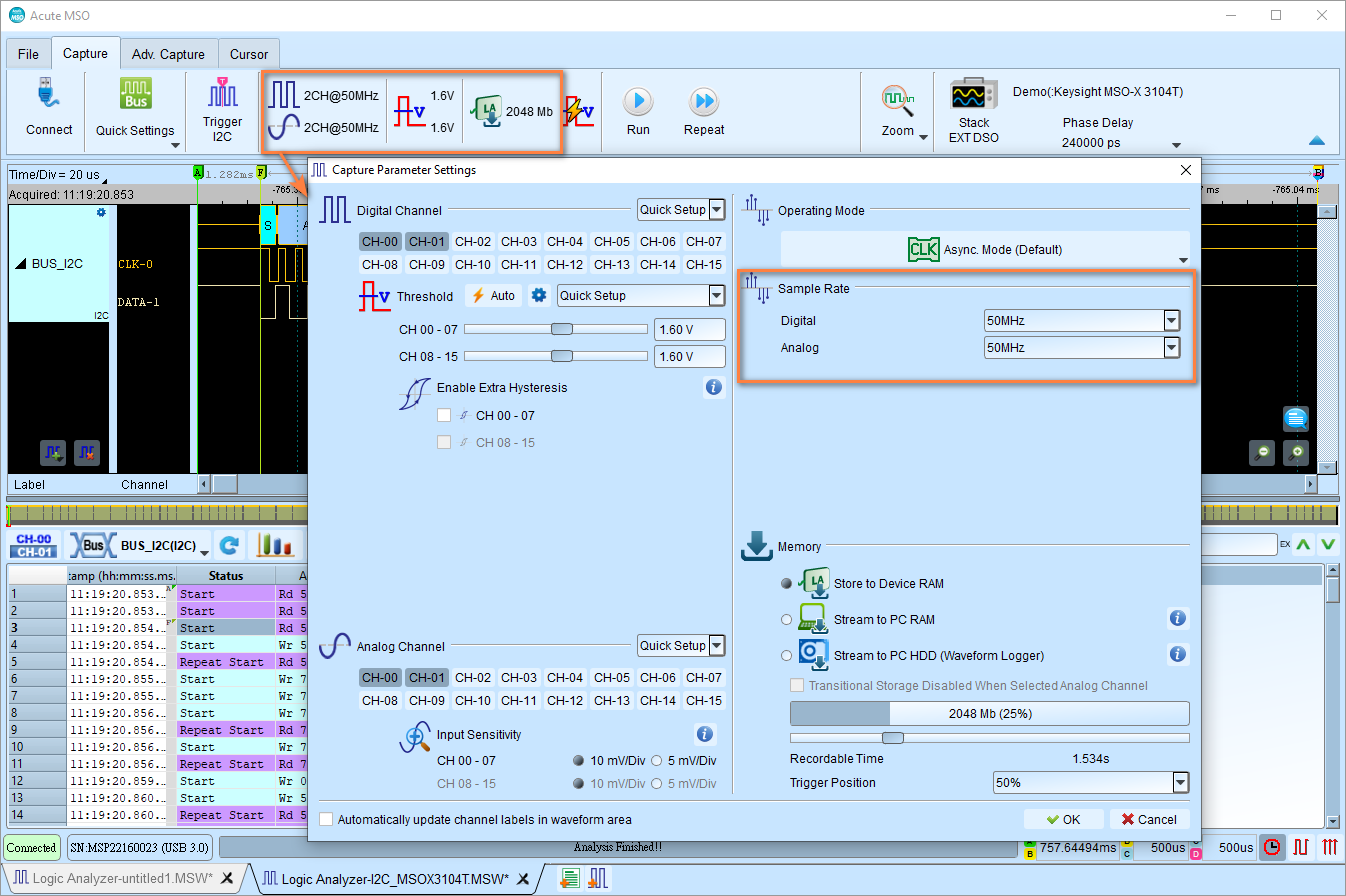The width and height of the screenshot is (1346, 896).
Task: Click the blue chat bubble icon
Action: coord(1296,418)
